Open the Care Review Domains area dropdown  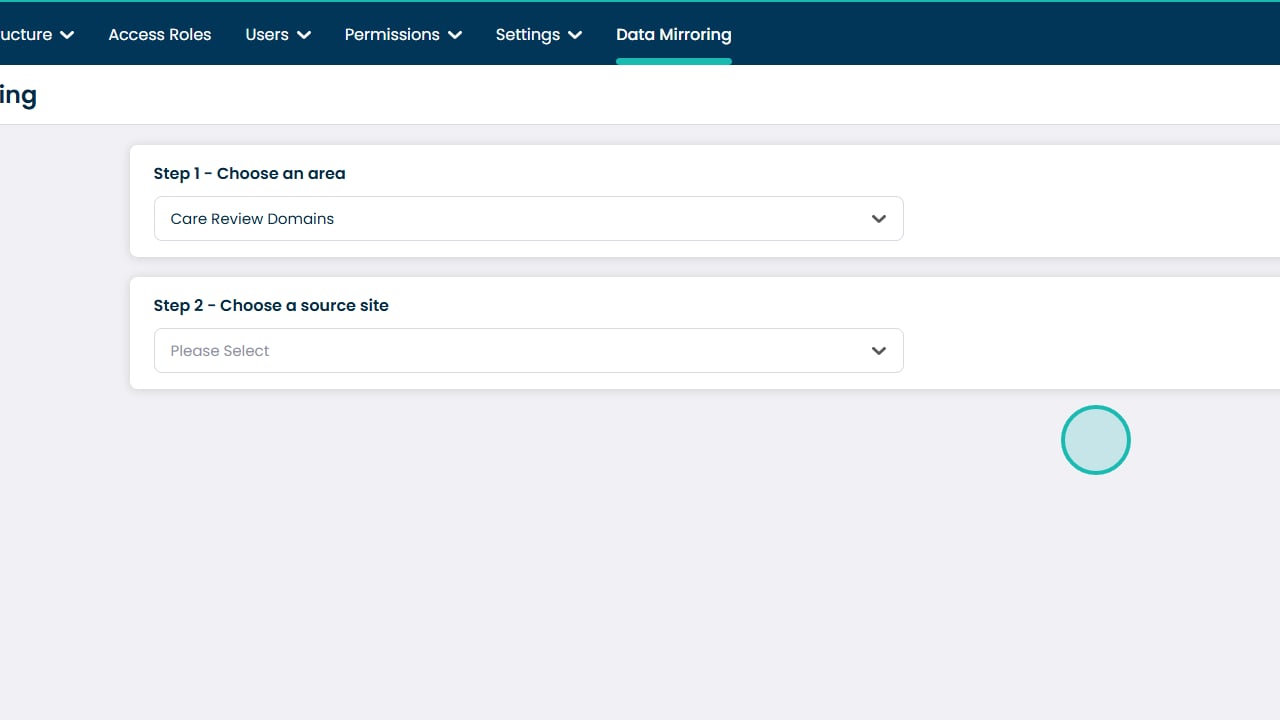(x=528, y=219)
